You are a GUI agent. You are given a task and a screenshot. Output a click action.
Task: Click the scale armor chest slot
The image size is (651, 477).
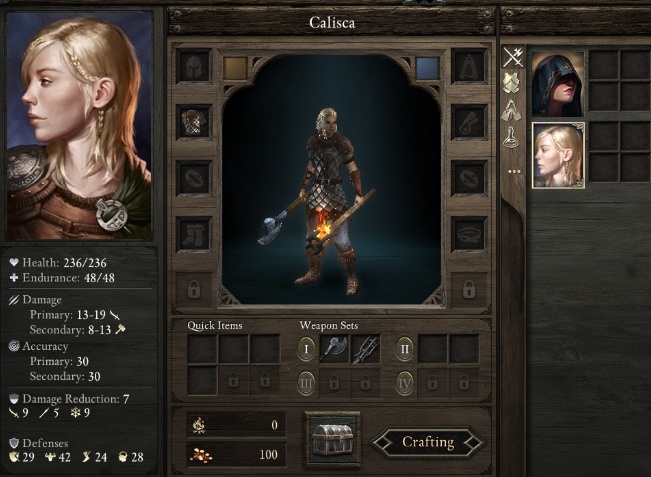(194, 122)
